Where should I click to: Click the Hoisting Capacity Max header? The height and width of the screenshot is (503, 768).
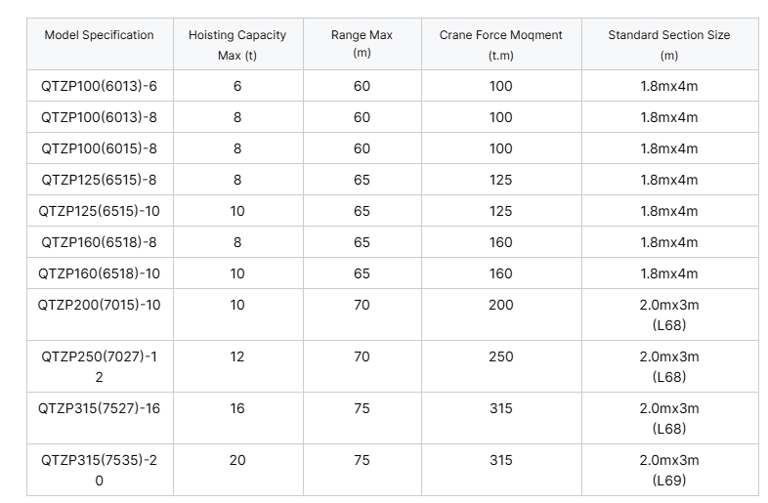tap(237, 45)
